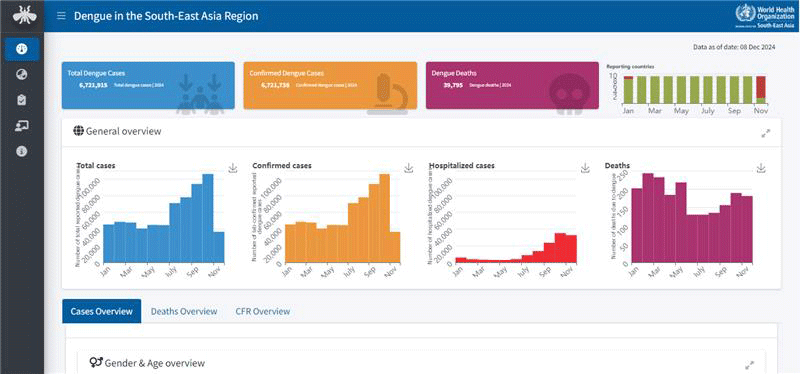
Task: Open the dashboard gauge sidebar icon
Action: pos(22,49)
